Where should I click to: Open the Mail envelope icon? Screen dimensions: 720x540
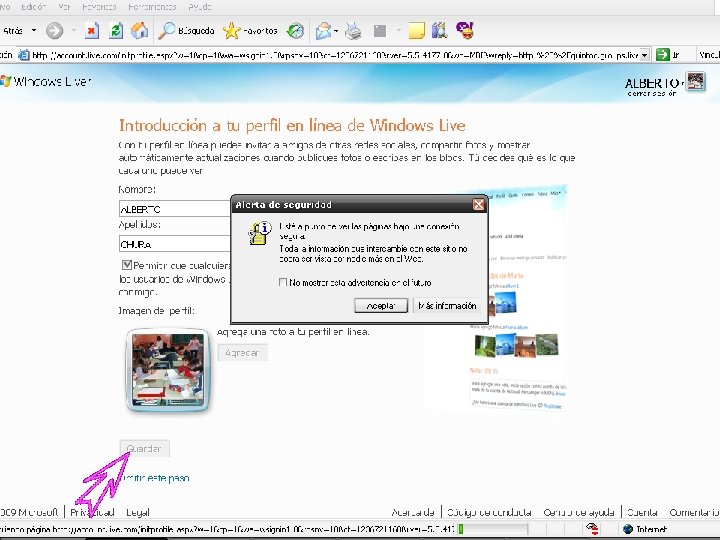(323, 31)
